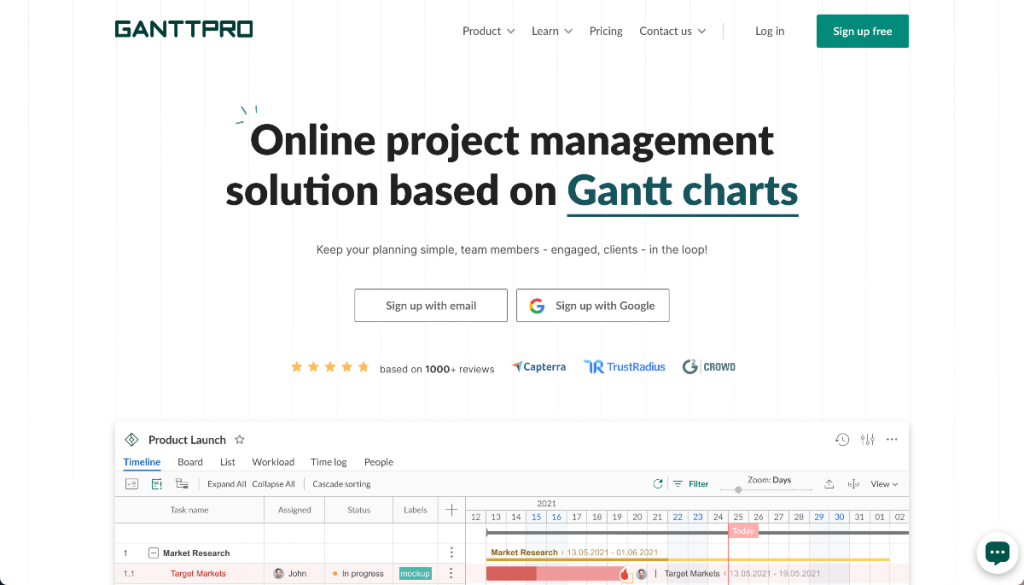The image size is (1024, 585).
Task: Refresh the Gantt chart data
Action: pyautogui.click(x=657, y=483)
